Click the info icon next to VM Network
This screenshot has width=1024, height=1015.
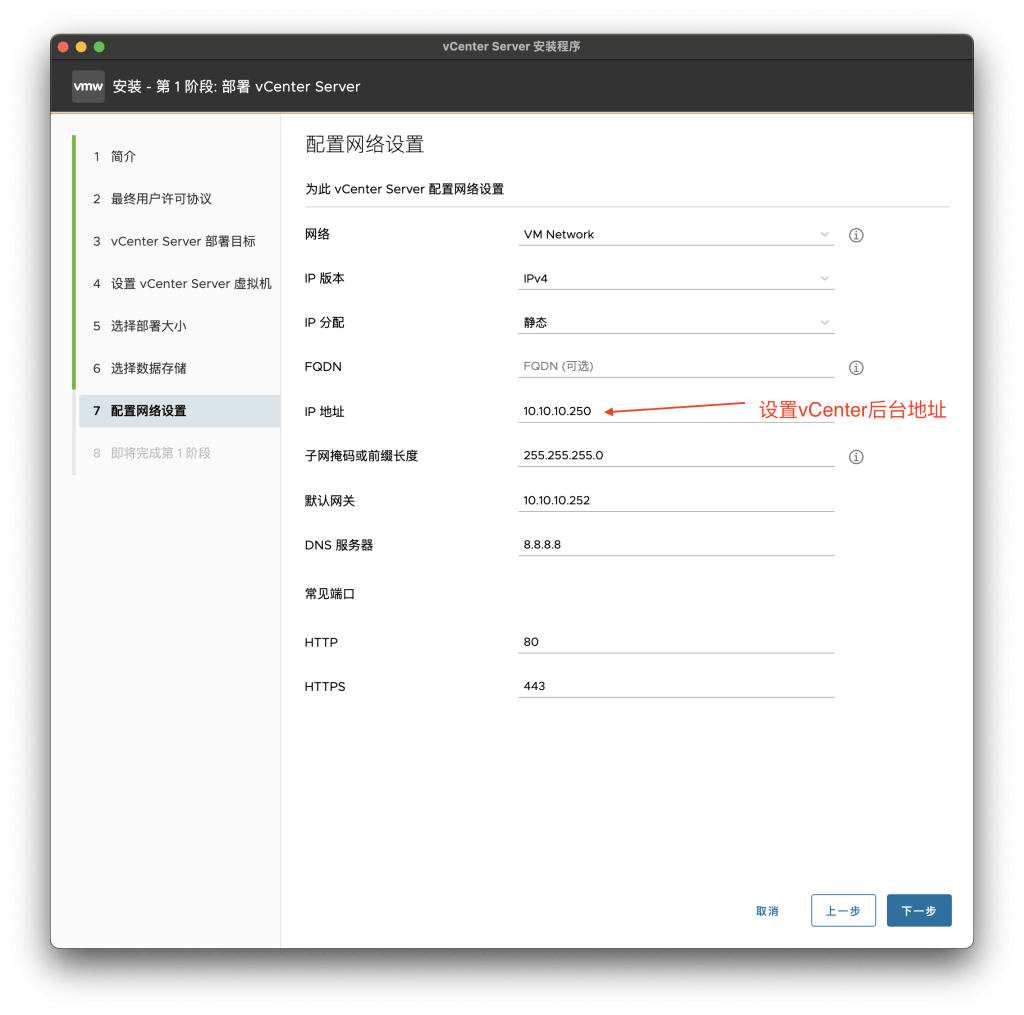pos(856,235)
